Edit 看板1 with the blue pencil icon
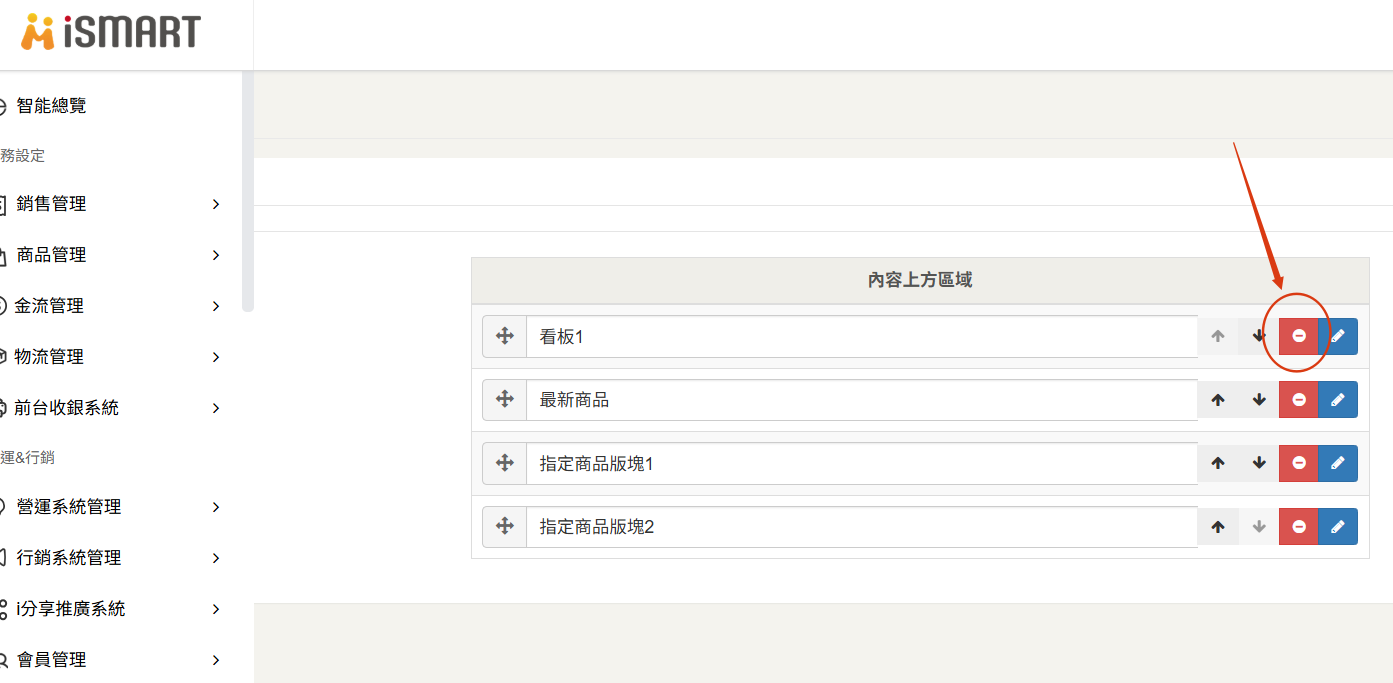 pos(1338,336)
